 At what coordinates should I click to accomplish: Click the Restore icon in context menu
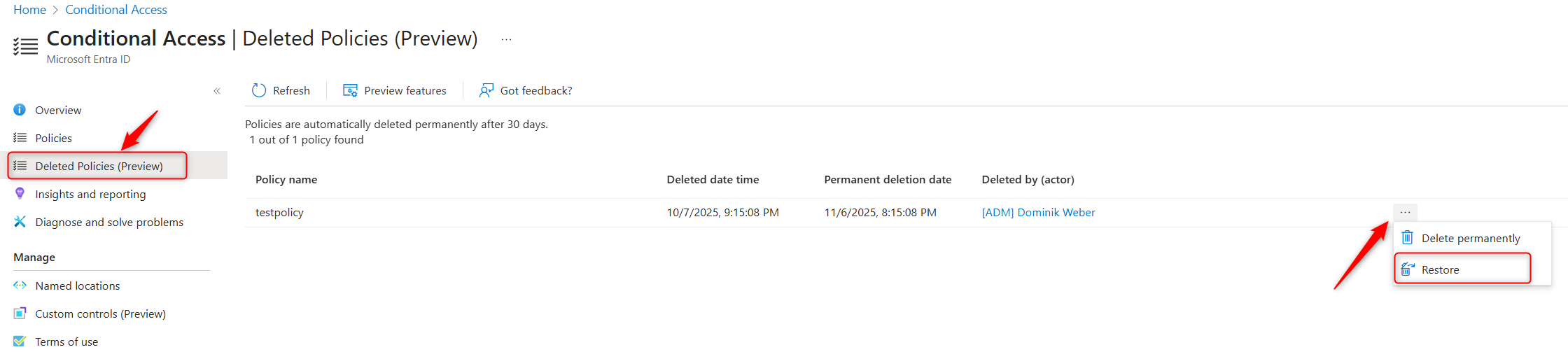[1408, 269]
